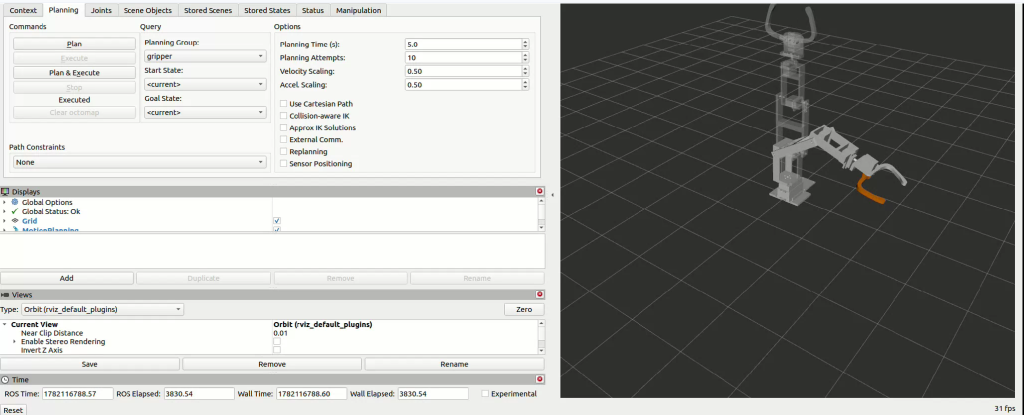Check the Invert Z Axis checkbox
Image resolution: width=1024 pixels, height=418 pixels.
coord(277,350)
